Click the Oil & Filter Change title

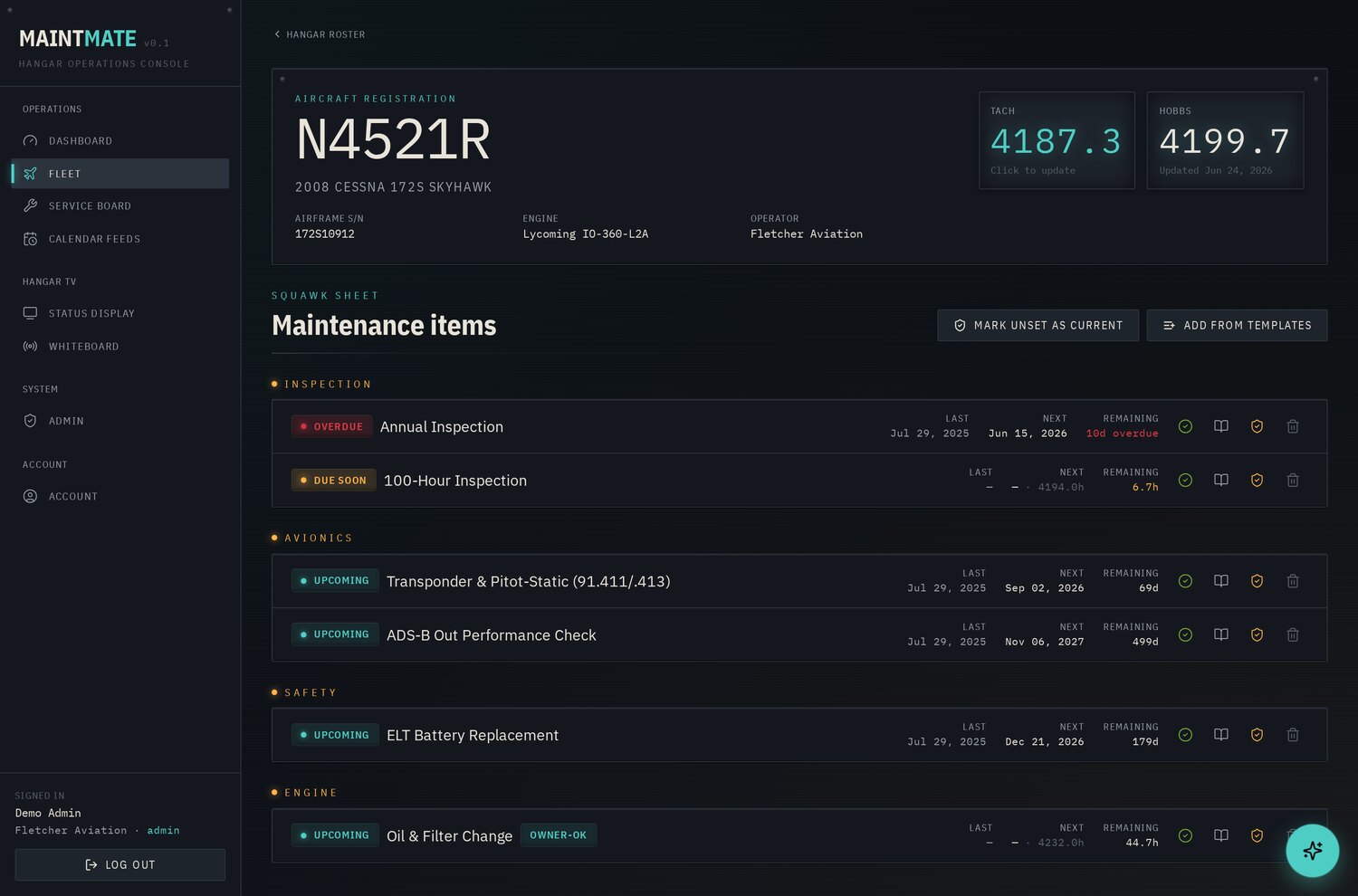449,835
